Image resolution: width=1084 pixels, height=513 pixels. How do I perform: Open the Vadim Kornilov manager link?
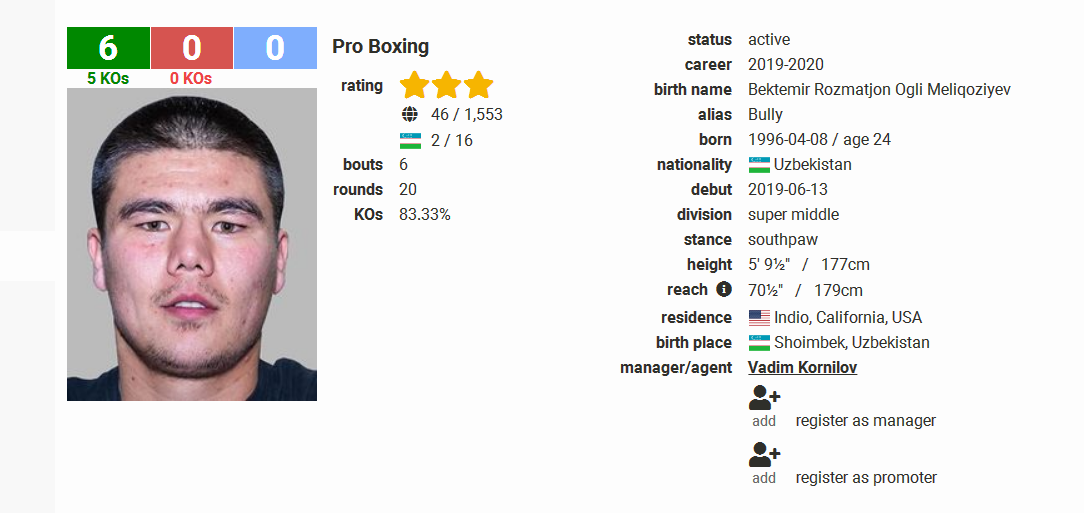(803, 368)
